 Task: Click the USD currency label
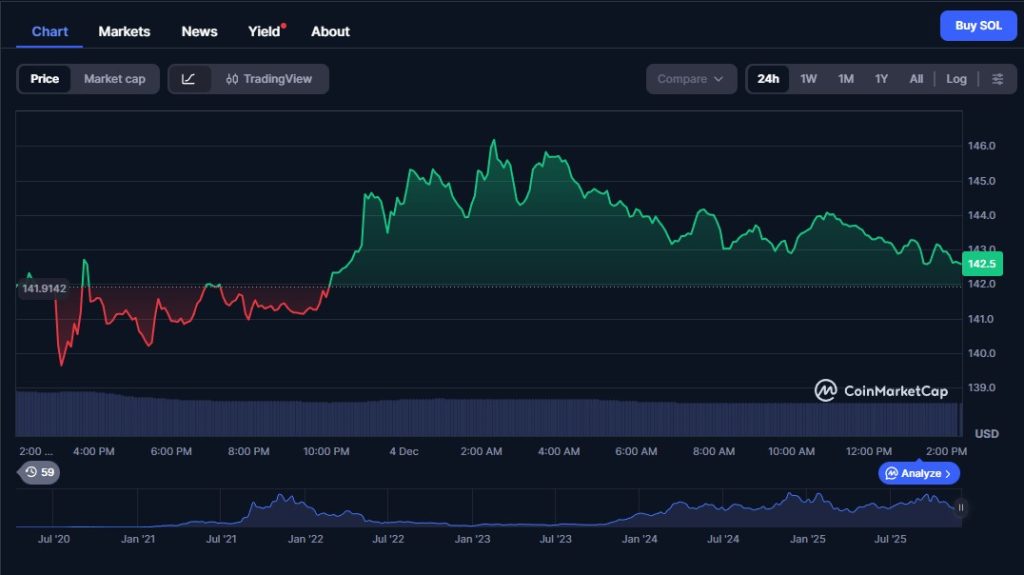click(987, 434)
